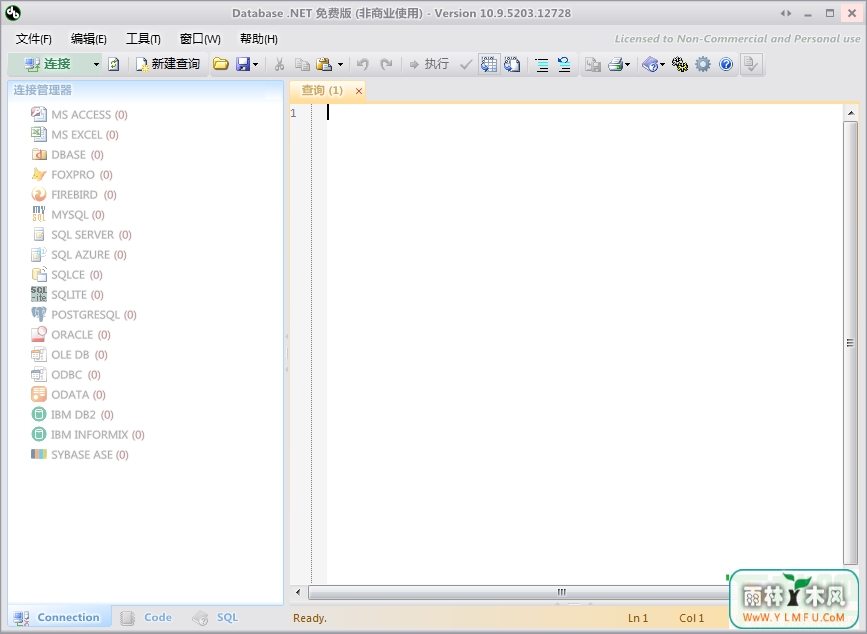Viewport: 867px width, 634px height.
Task: Toggle the icon right of the grid icon
Action: coord(511,64)
